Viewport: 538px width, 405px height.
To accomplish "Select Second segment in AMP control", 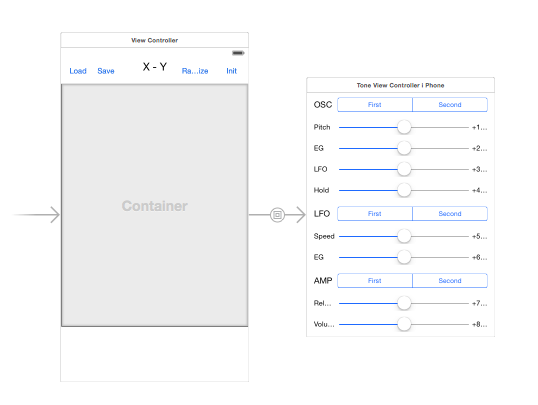I will click(x=450, y=280).
